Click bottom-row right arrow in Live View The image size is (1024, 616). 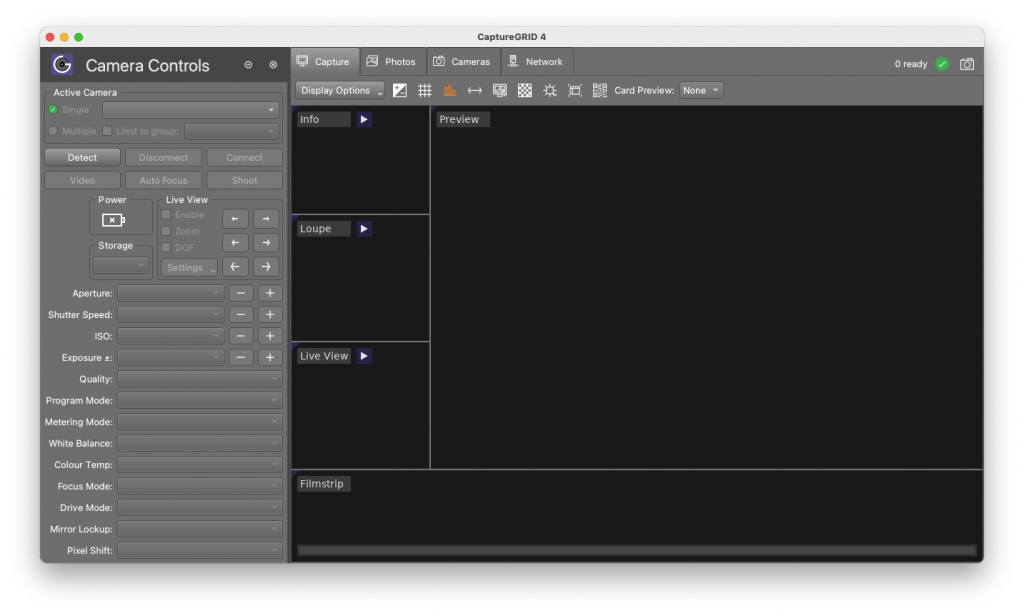pos(266,267)
